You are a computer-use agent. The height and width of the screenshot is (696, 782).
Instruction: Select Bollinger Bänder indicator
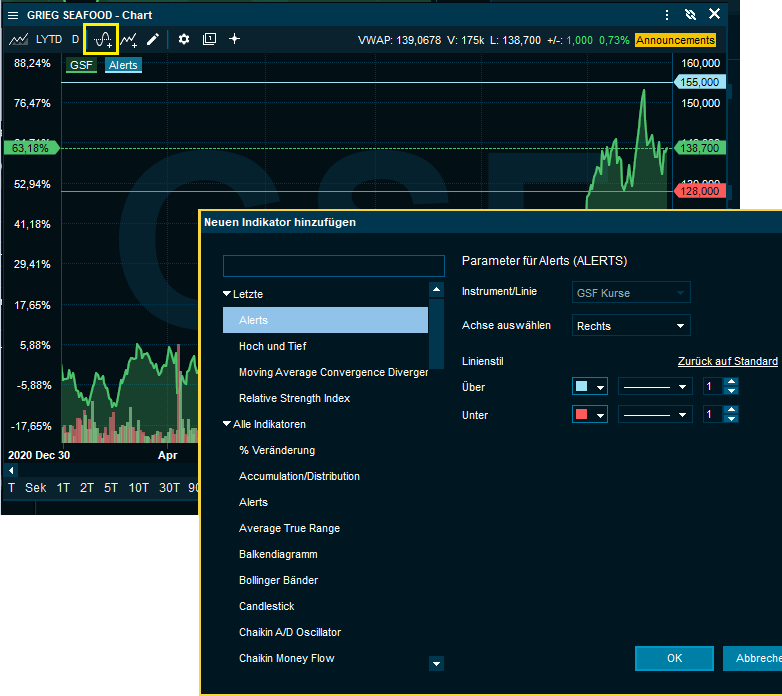[280, 580]
